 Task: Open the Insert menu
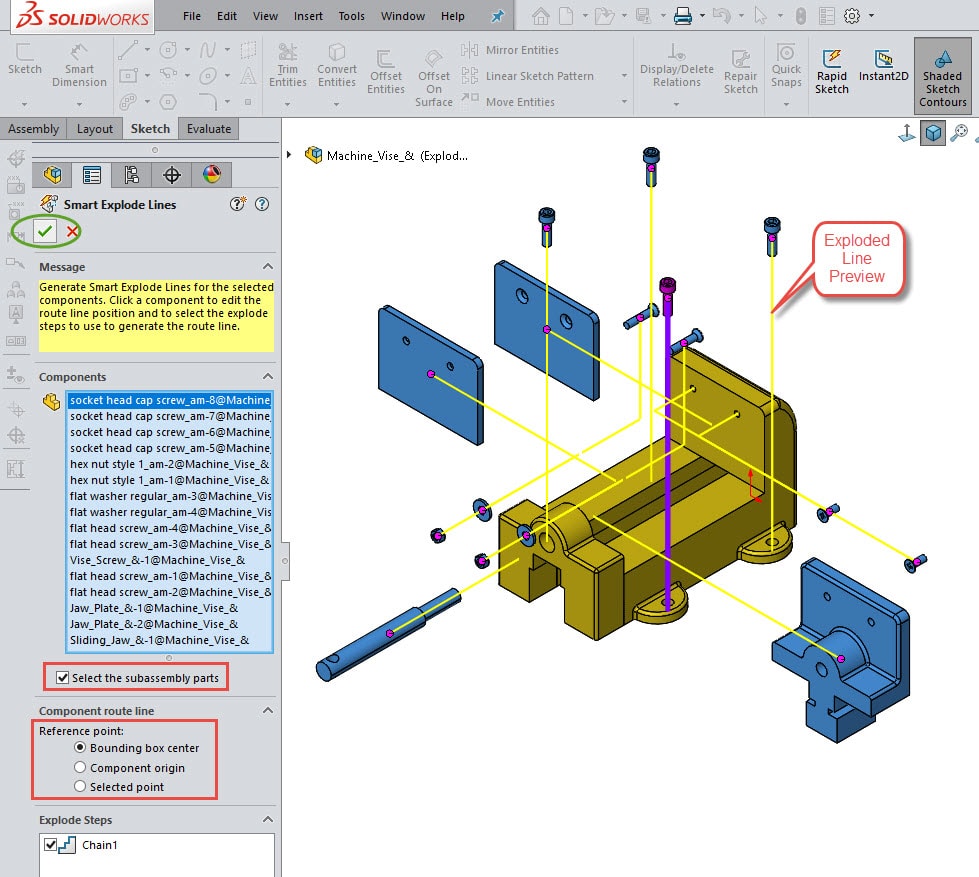tap(308, 16)
